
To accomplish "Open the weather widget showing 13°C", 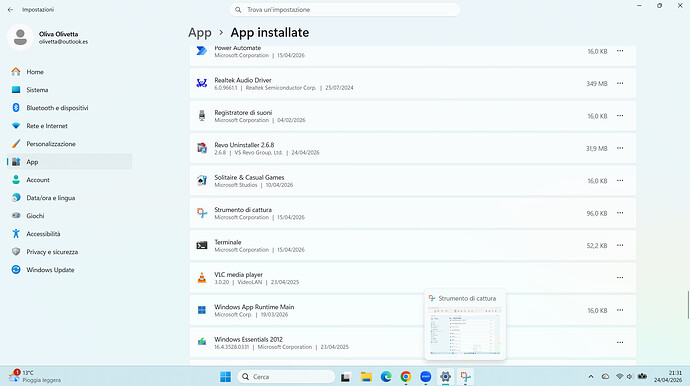I will pyautogui.click(x=35, y=376).
